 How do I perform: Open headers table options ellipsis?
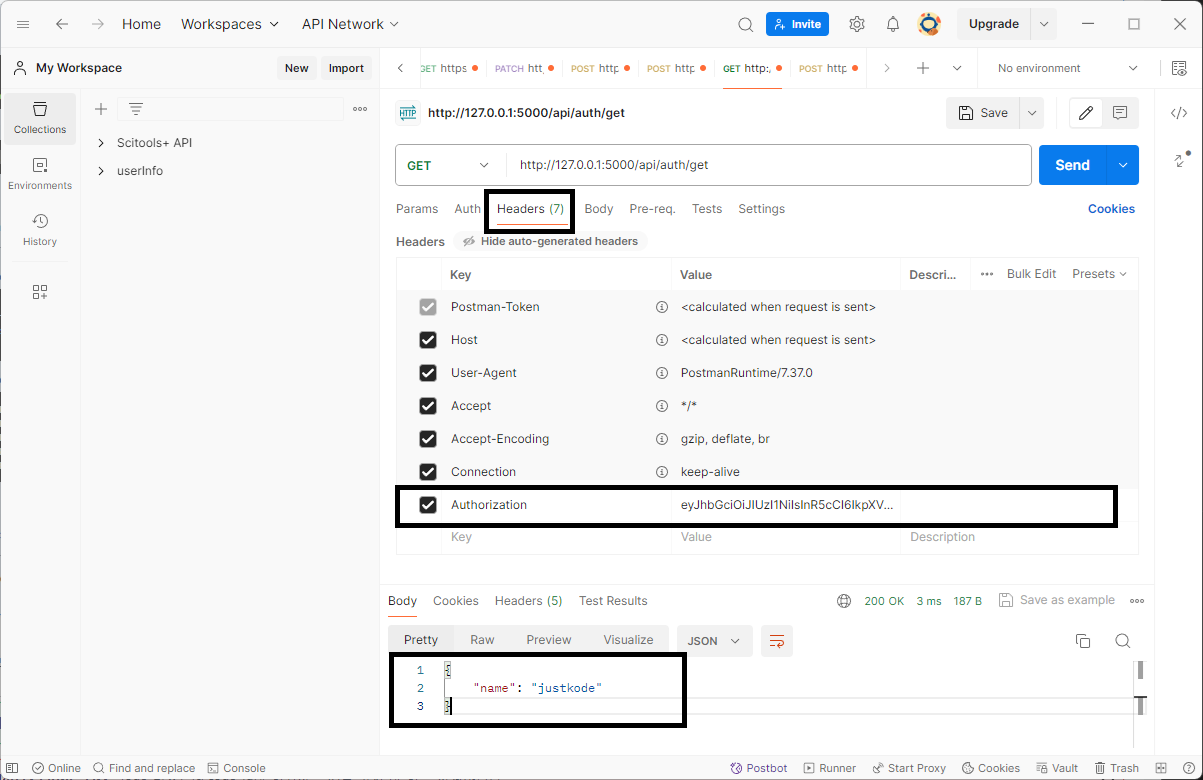coord(987,274)
